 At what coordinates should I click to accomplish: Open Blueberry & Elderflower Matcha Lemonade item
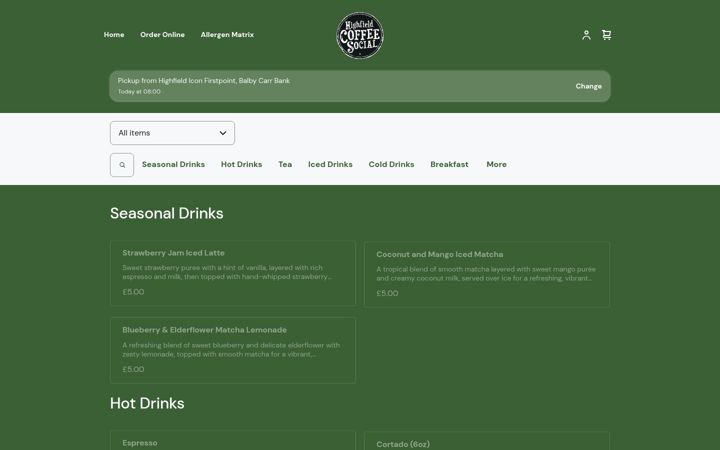233,350
